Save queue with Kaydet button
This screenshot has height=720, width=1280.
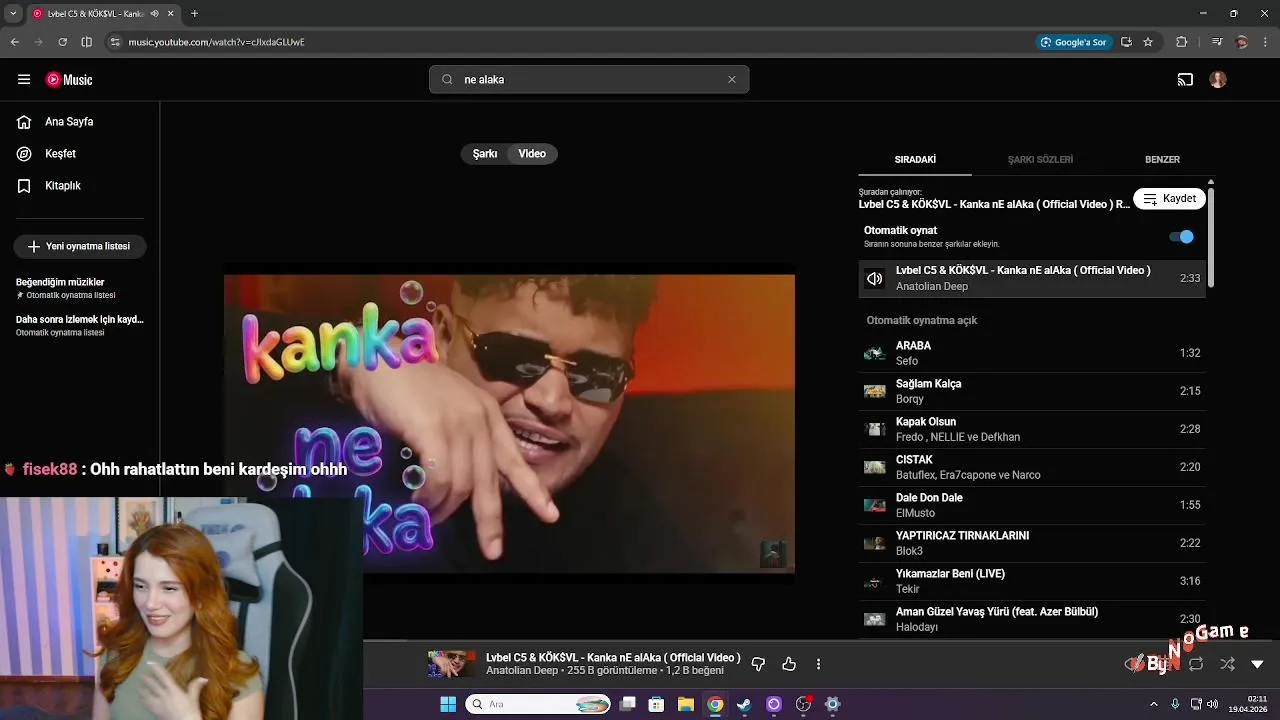(1169, 199)
